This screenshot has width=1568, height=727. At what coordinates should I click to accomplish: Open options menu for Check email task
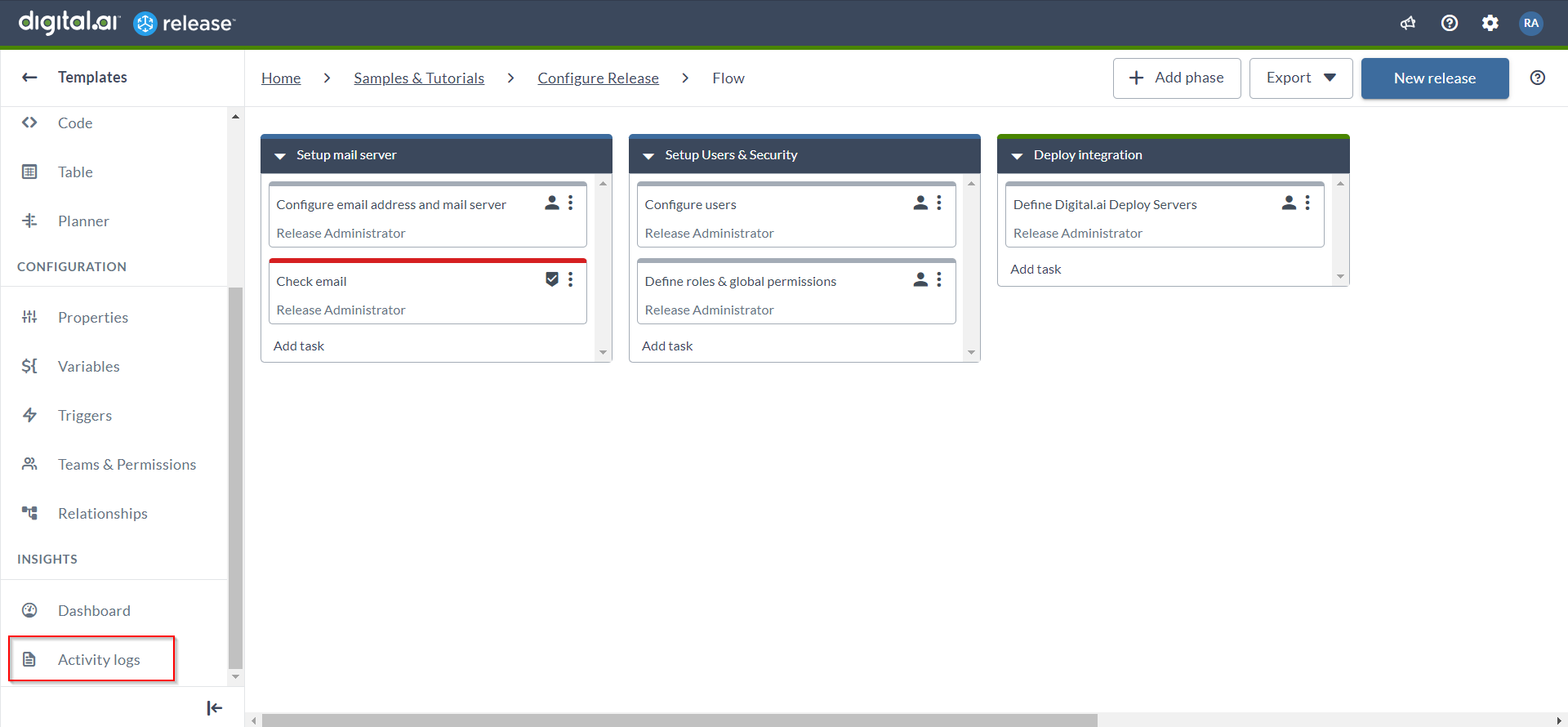(x=571, y=279)
